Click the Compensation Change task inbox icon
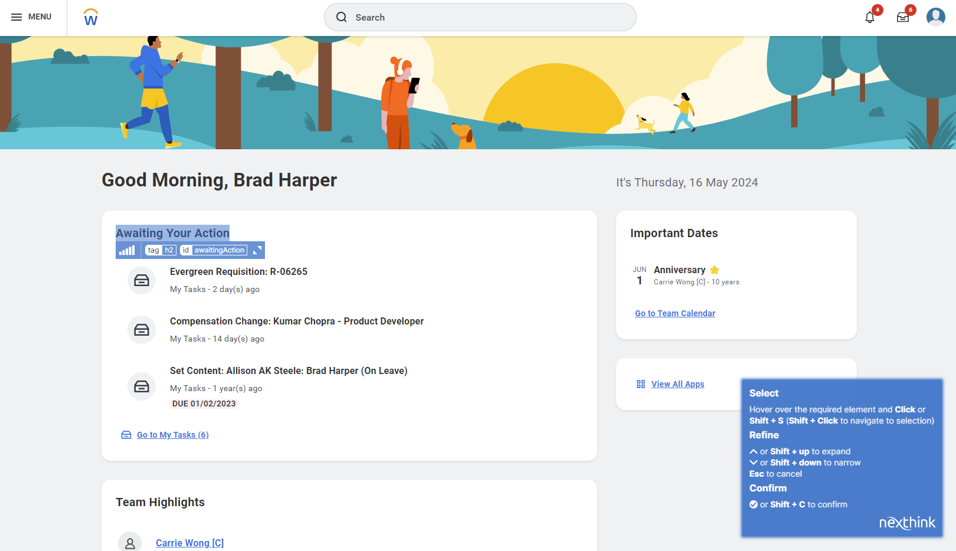 142,330
